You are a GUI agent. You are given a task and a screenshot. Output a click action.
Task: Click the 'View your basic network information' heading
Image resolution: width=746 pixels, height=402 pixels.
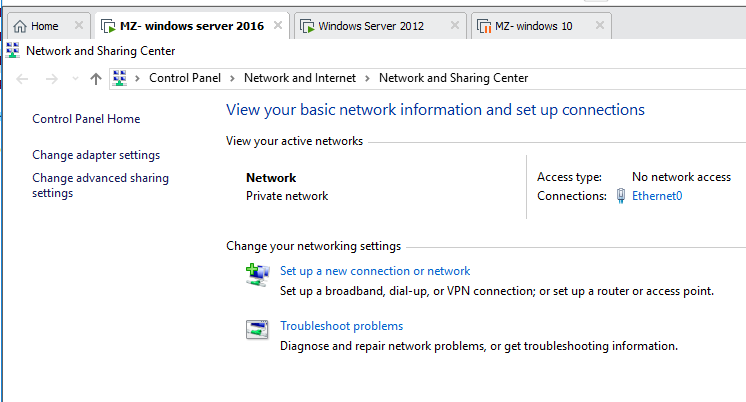(435, 110)
